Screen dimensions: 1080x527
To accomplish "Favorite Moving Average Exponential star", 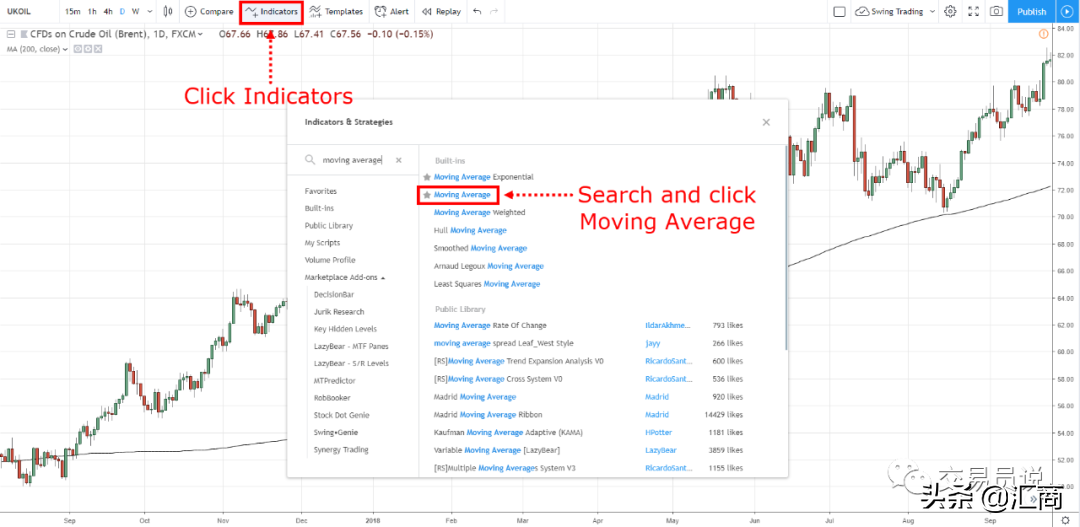I will [427, 177].
